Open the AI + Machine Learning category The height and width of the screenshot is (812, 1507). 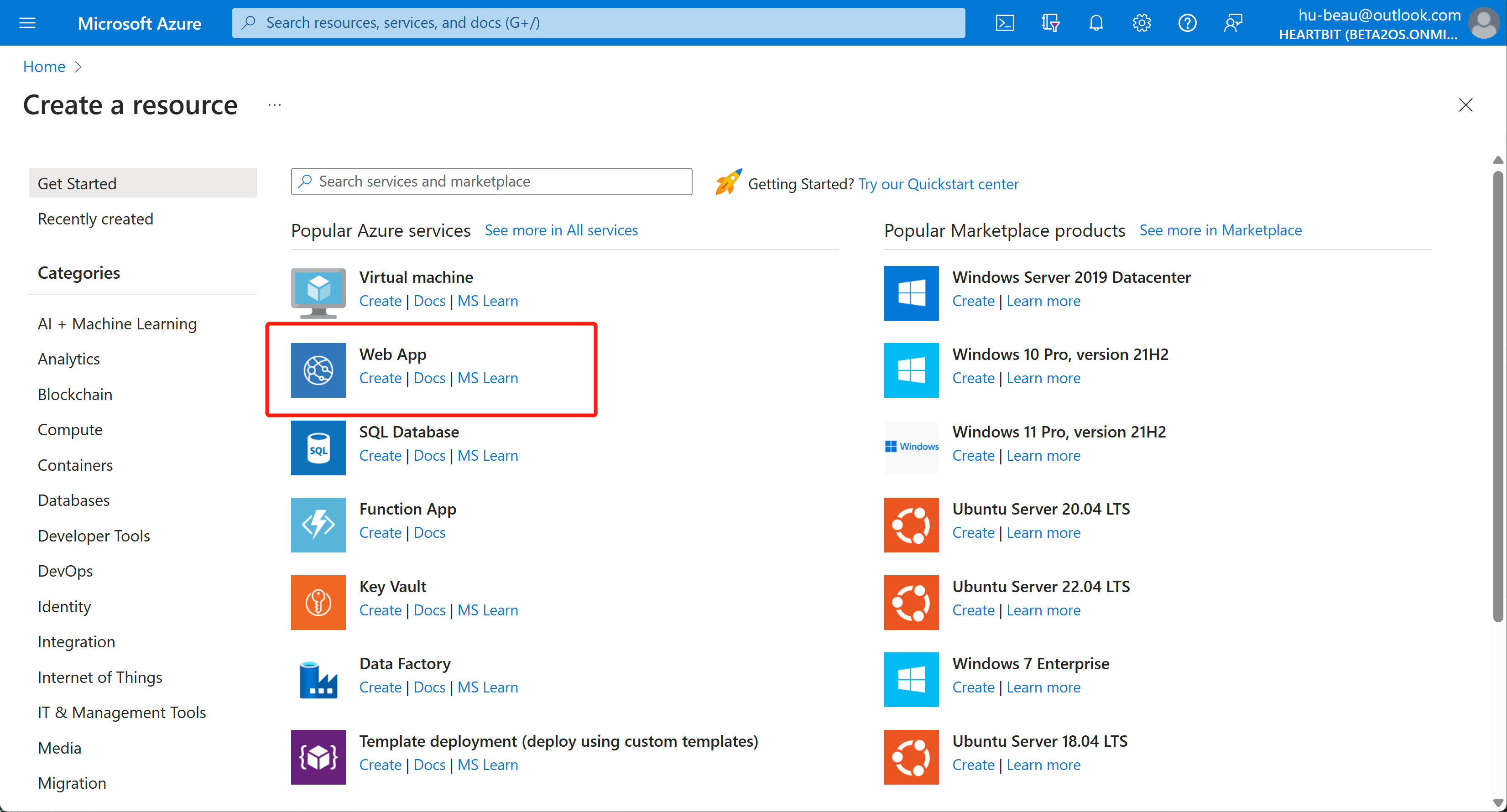click(x=117, y=323)
